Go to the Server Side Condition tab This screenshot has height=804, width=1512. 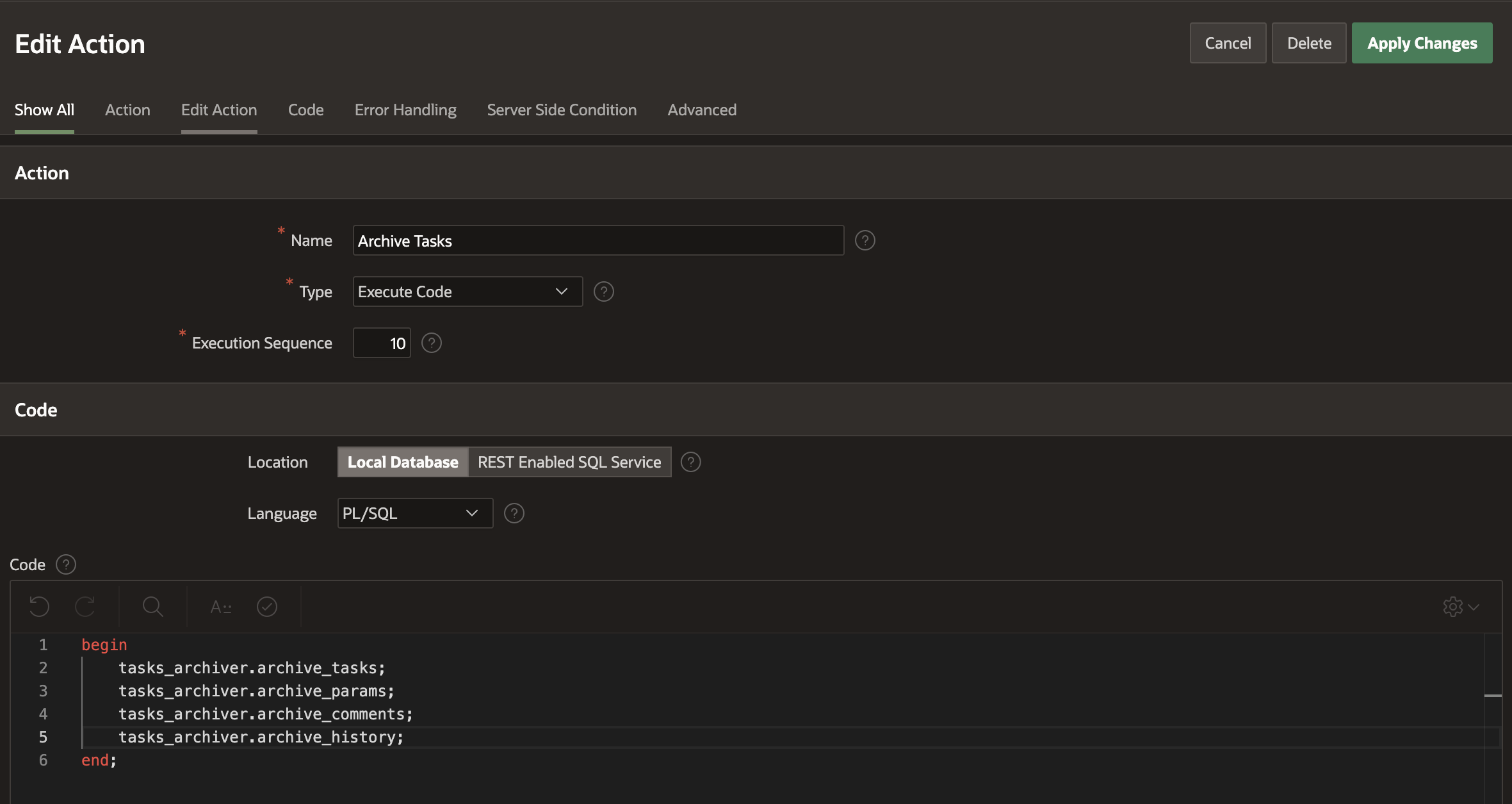(562, 110)
